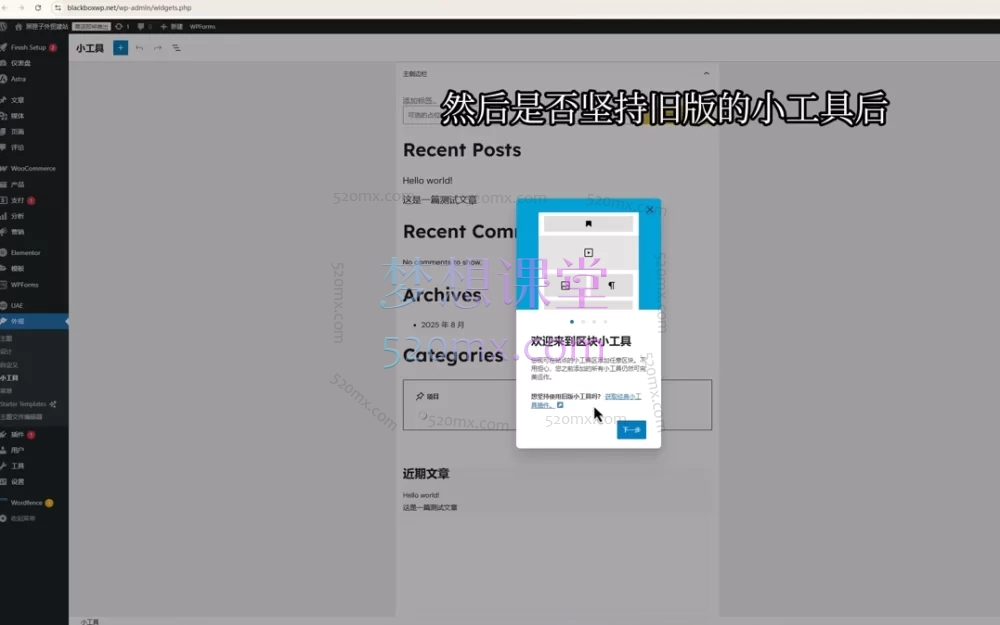The height and width of the screenshot is (625, 1000).
Task: Collapse the main sidebar widget area chevron
Action: coord(706,73)
